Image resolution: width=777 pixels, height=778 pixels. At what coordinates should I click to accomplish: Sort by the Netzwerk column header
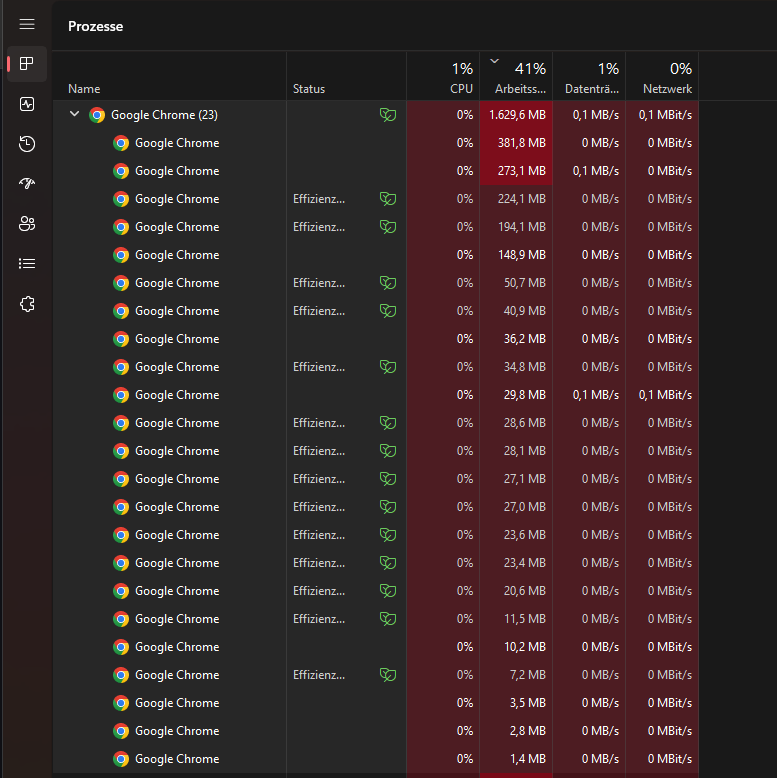tap(662, 76)
